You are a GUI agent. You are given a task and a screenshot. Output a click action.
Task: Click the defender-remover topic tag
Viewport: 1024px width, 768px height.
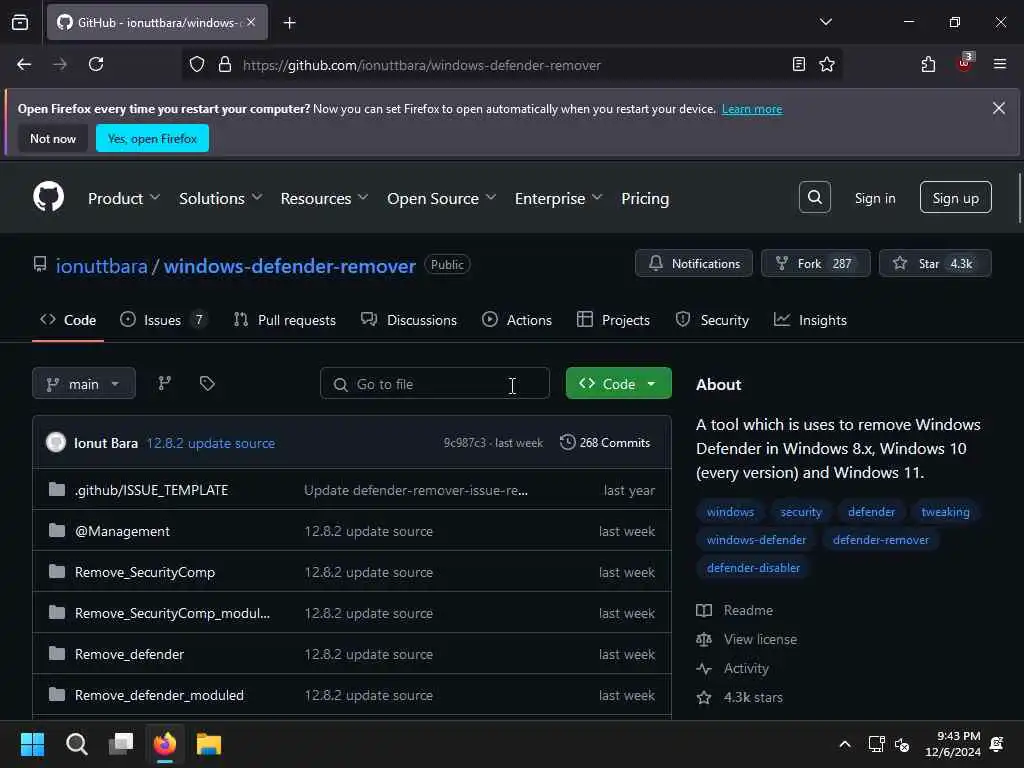click(x=880, y=539)
